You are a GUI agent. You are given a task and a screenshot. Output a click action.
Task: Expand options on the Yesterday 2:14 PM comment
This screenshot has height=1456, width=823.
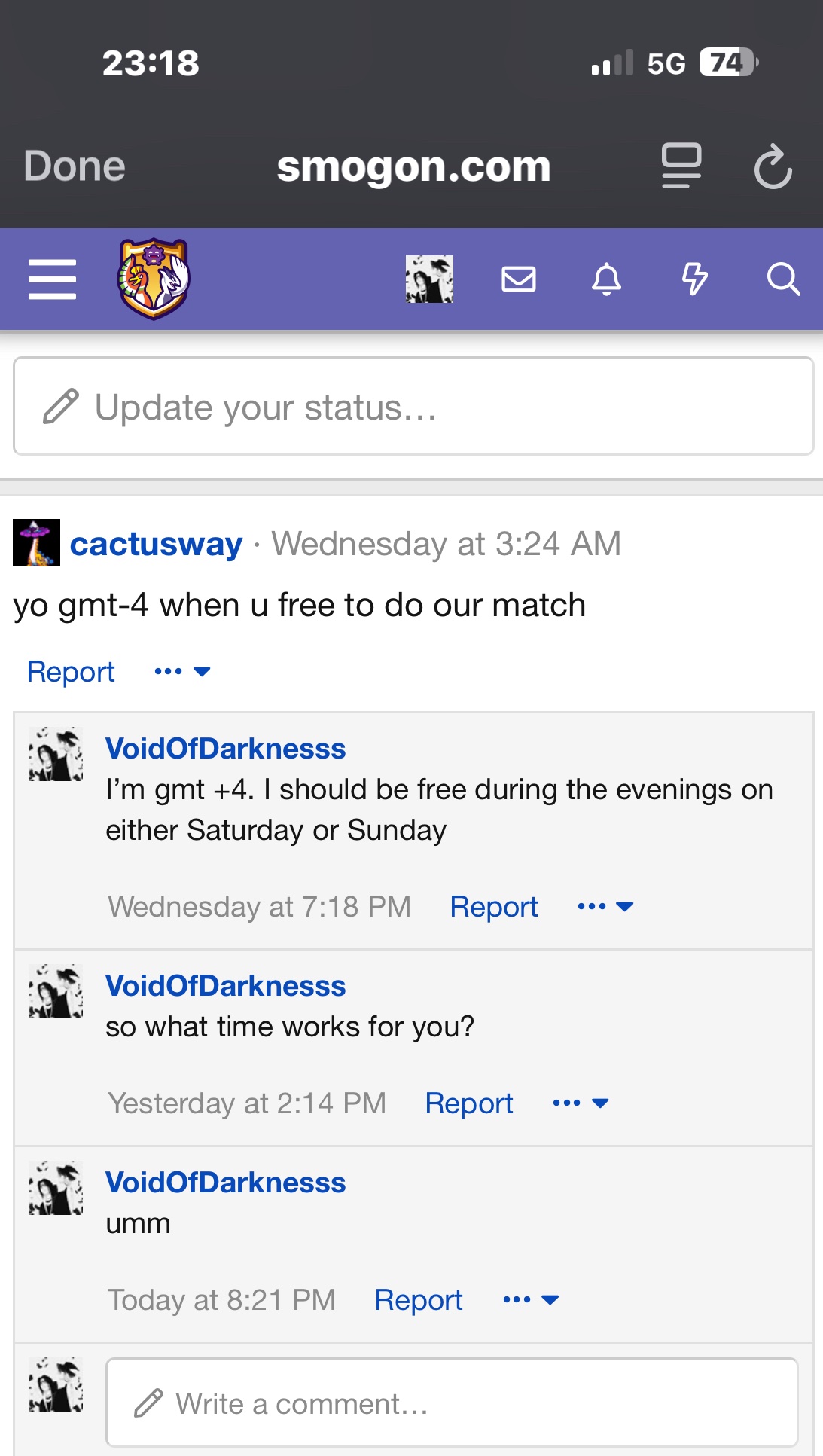click(x=581, y=1103)
